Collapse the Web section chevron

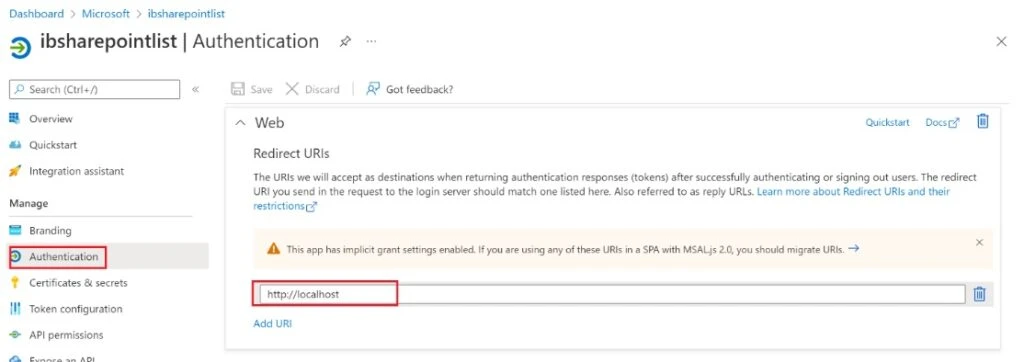(x=241, y=123)
